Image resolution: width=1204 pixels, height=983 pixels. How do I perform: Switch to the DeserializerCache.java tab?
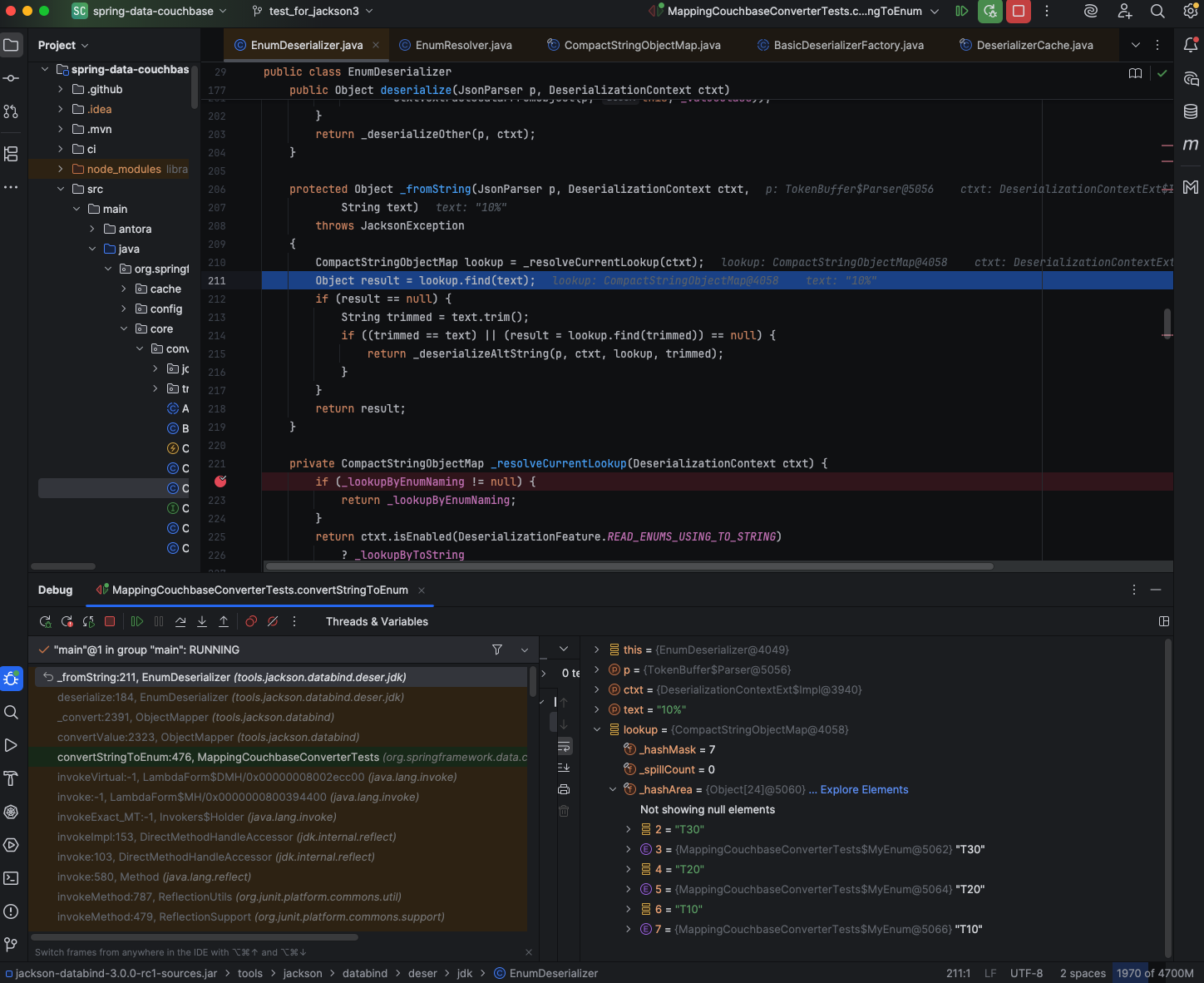(x=1026, y=45)
